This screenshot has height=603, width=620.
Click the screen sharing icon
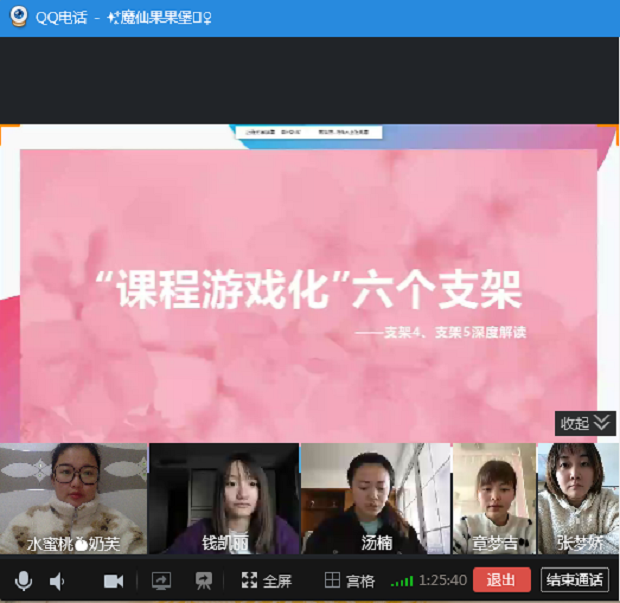(x=161, y=580)
